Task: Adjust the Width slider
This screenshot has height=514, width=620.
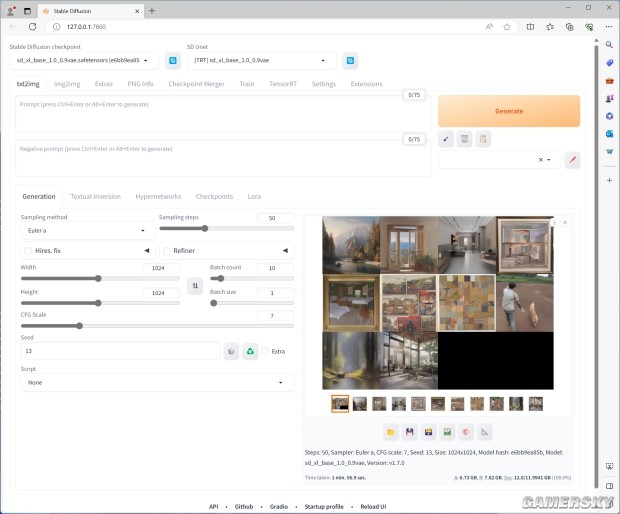Action: tap(100, 278)
